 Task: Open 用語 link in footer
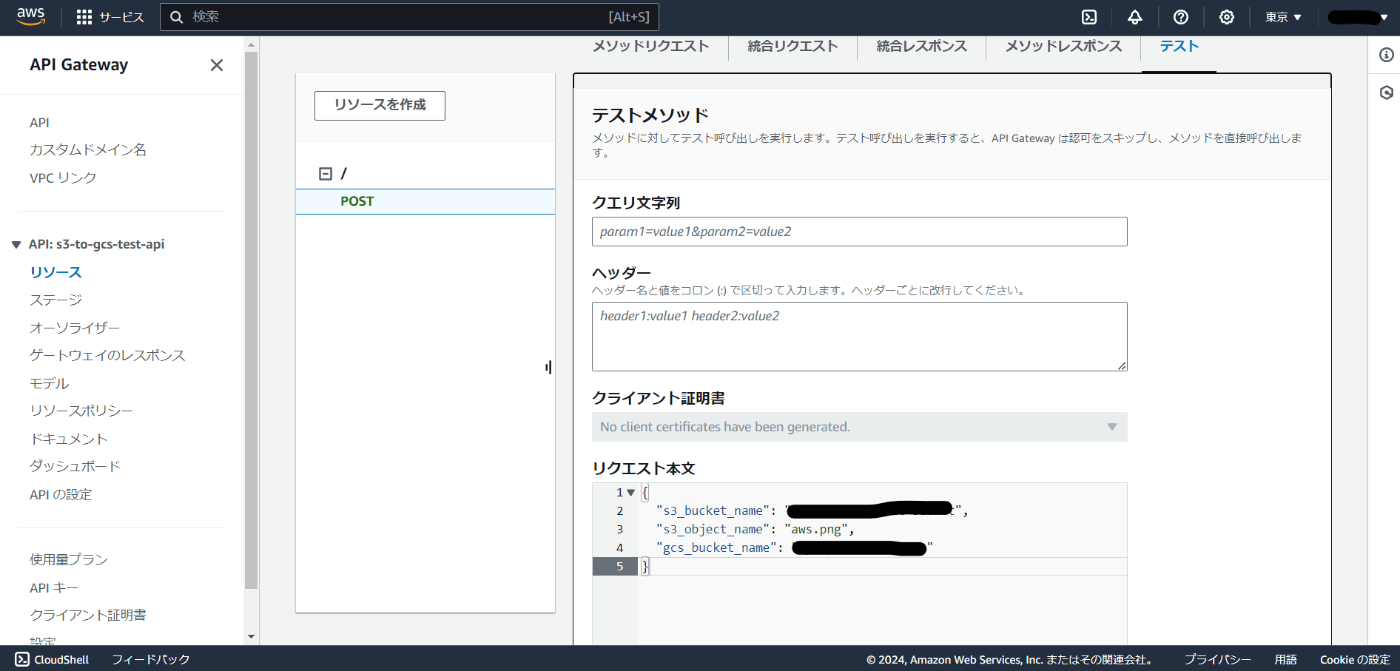pos(1285,660)
